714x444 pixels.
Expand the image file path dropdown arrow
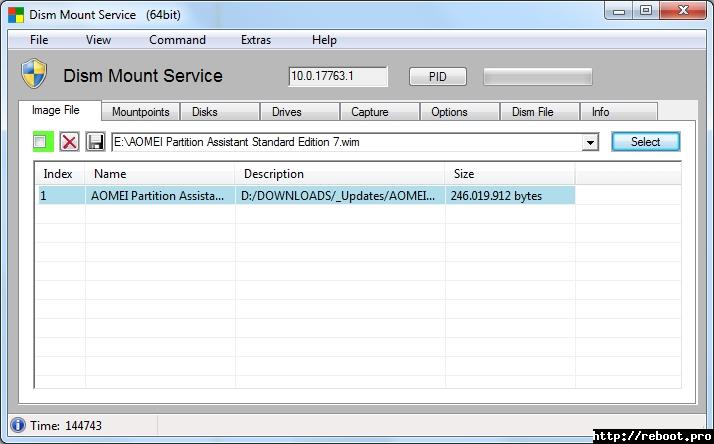tap(590, 142)
